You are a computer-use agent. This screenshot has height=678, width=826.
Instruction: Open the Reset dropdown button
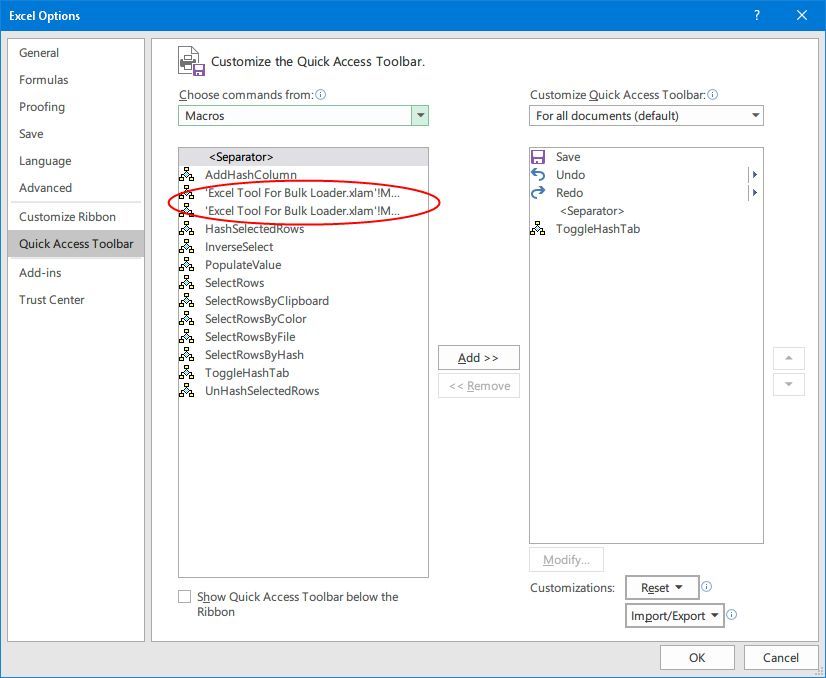pos(662,587)
